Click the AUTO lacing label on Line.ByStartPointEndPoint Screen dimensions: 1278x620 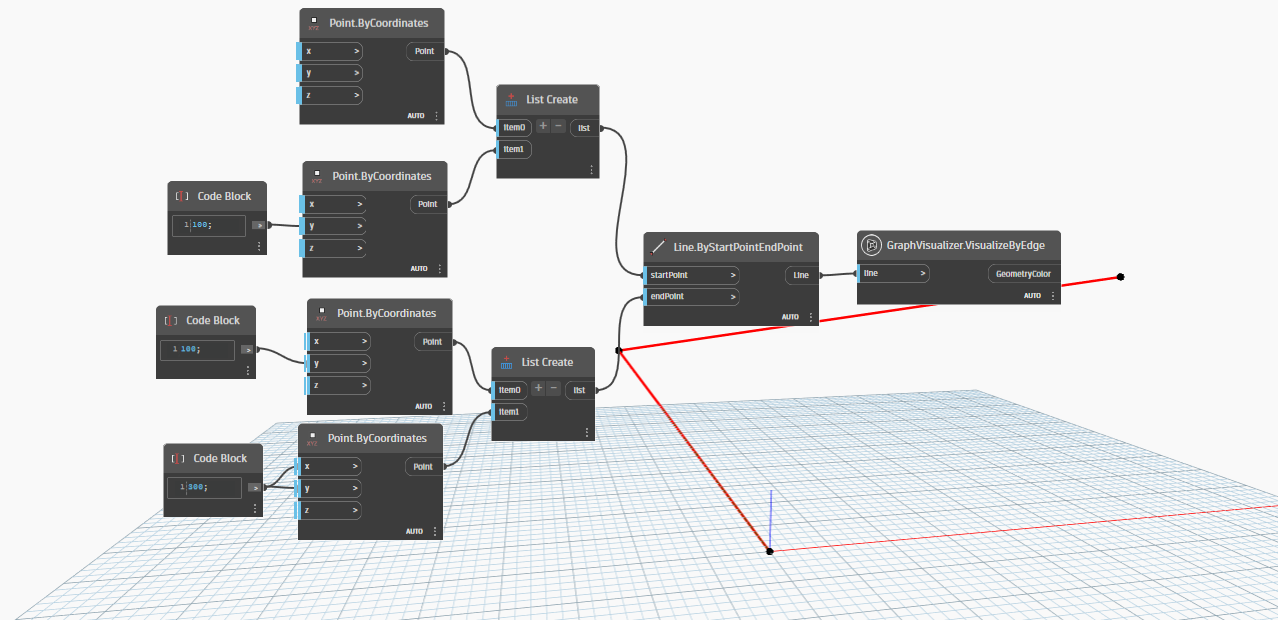(x=790, y=317)
